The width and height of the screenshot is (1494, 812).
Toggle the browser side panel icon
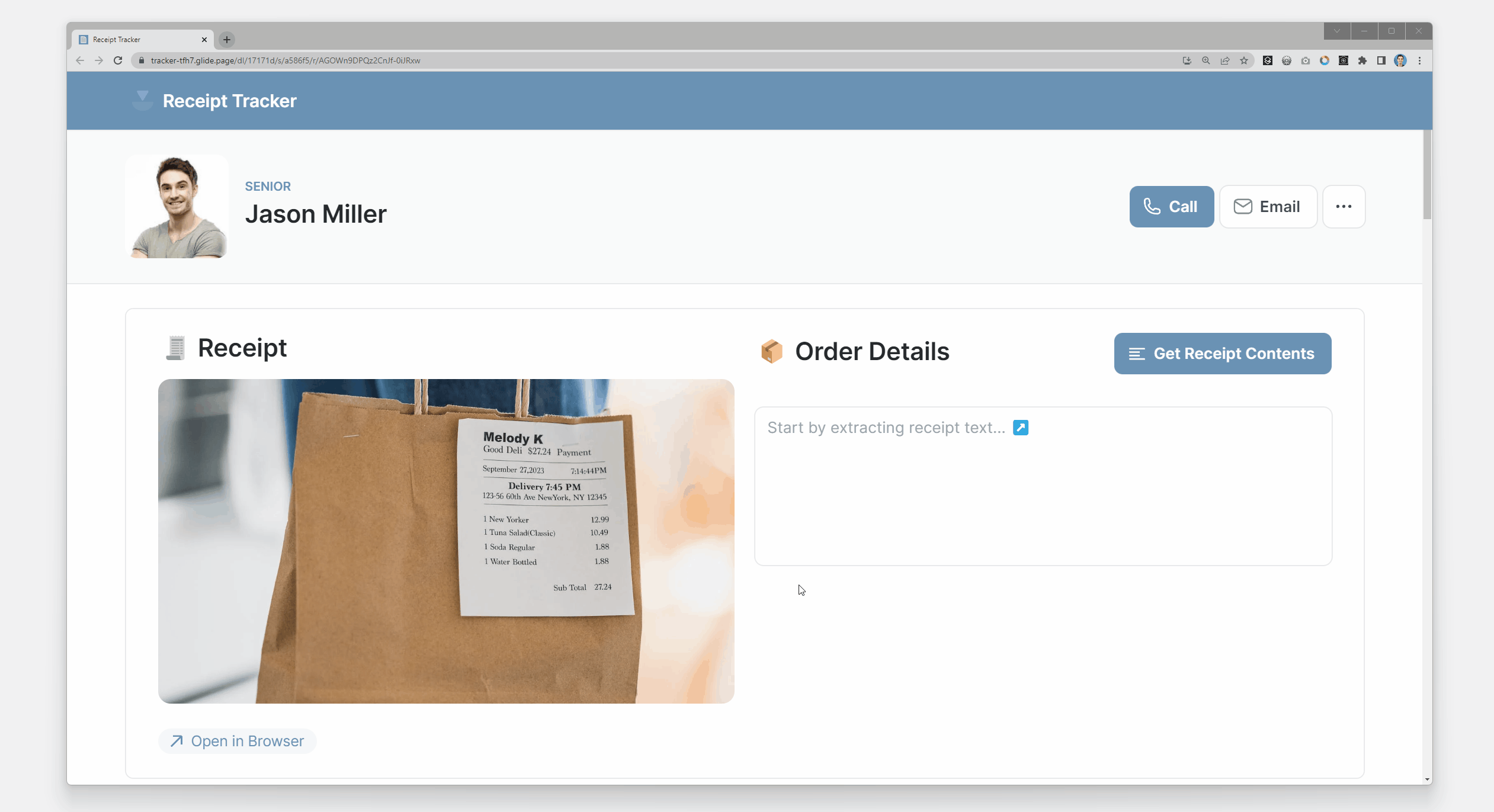(1381, 60)
